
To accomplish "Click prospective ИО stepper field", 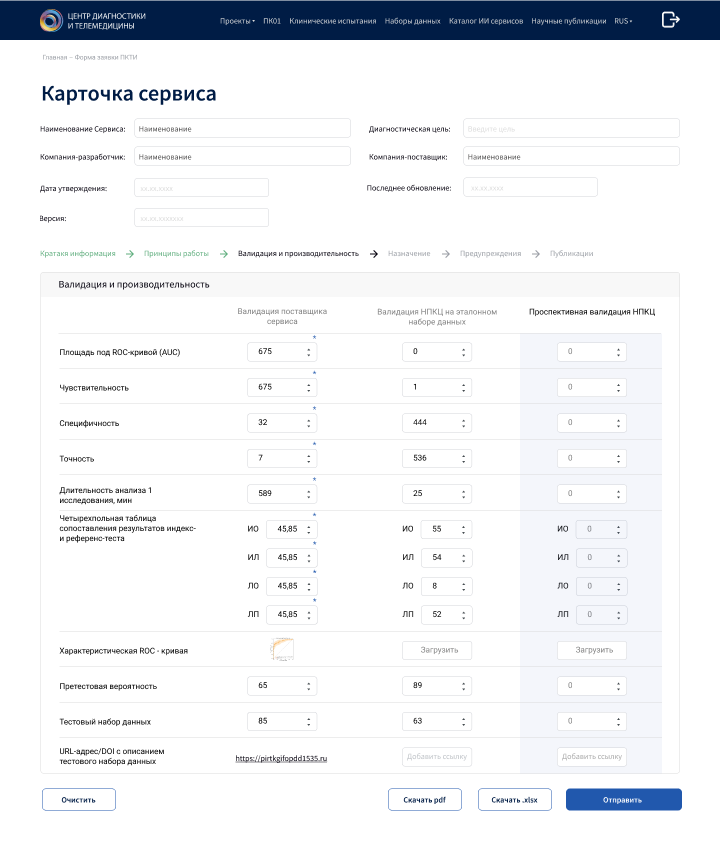I will (x=601, y=529).
